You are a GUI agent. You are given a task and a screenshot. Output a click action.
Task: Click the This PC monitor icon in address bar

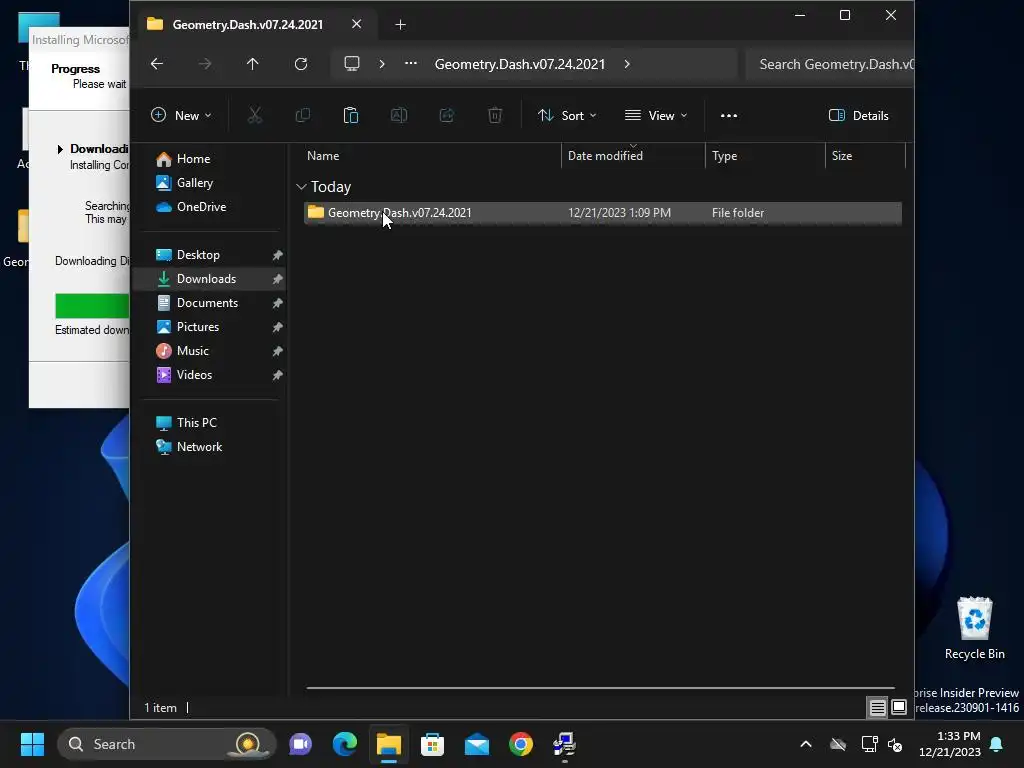352,64
